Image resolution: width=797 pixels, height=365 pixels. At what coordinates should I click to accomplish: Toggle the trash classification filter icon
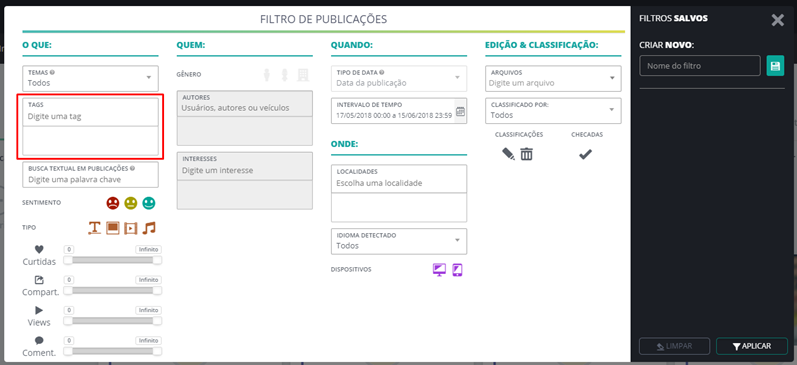527,154
